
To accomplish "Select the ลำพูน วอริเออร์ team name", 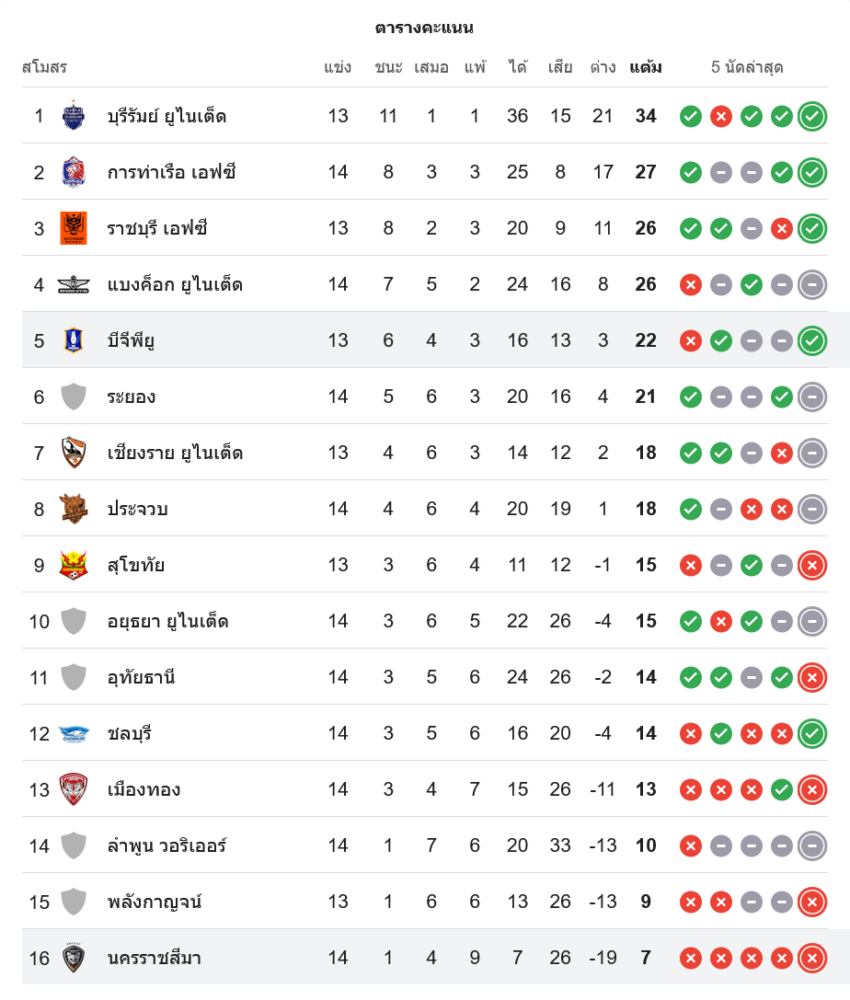I will point(167,846).
